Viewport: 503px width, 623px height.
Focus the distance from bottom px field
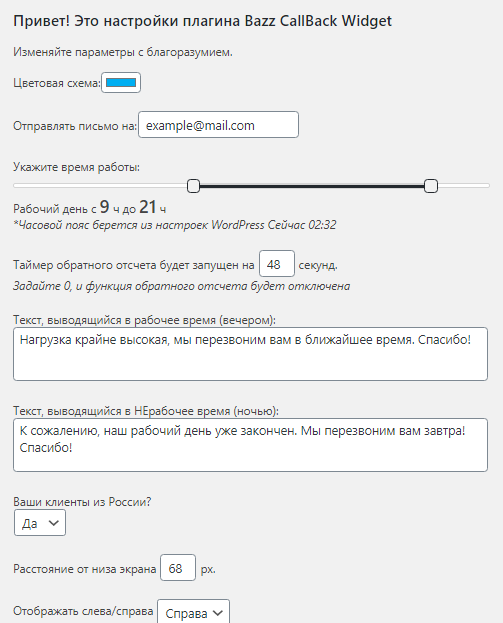coord(178,568)
